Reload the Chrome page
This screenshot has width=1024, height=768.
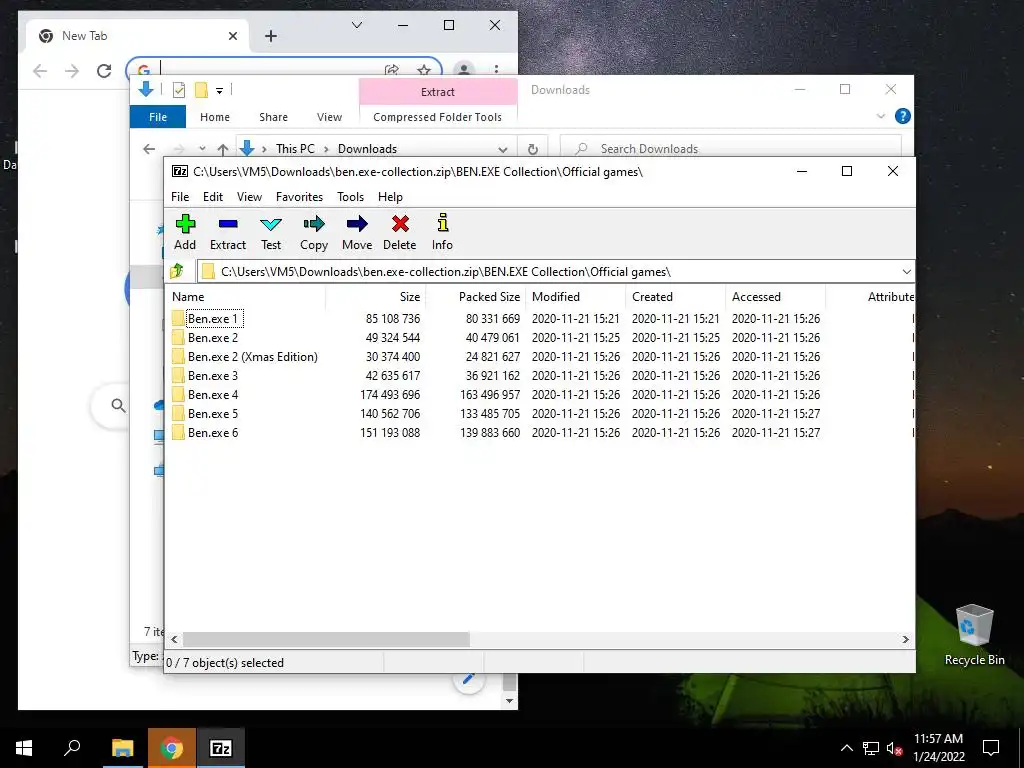(x=104, y=71)
